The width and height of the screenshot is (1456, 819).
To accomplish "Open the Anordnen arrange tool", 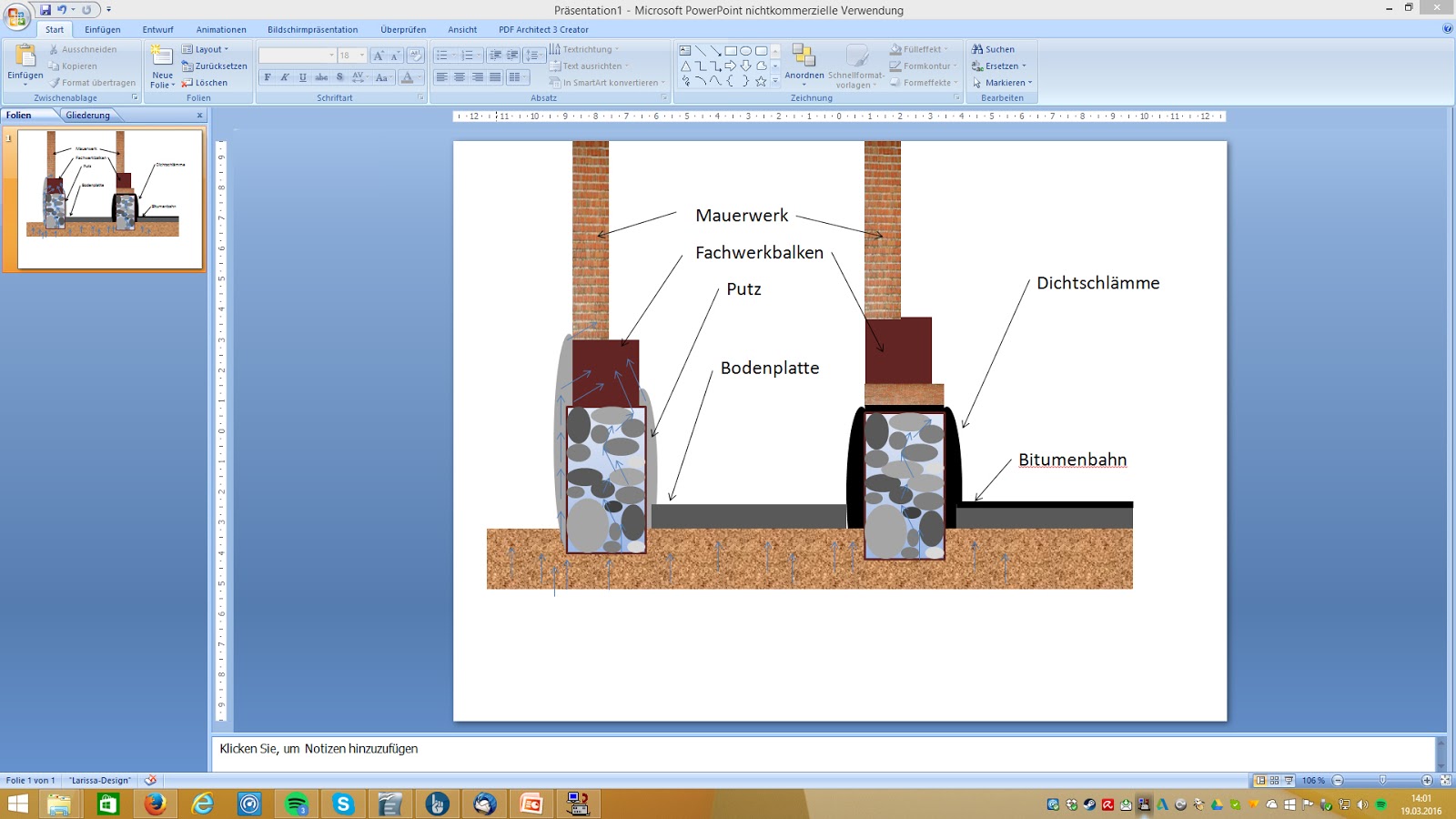I will point(804,62).
